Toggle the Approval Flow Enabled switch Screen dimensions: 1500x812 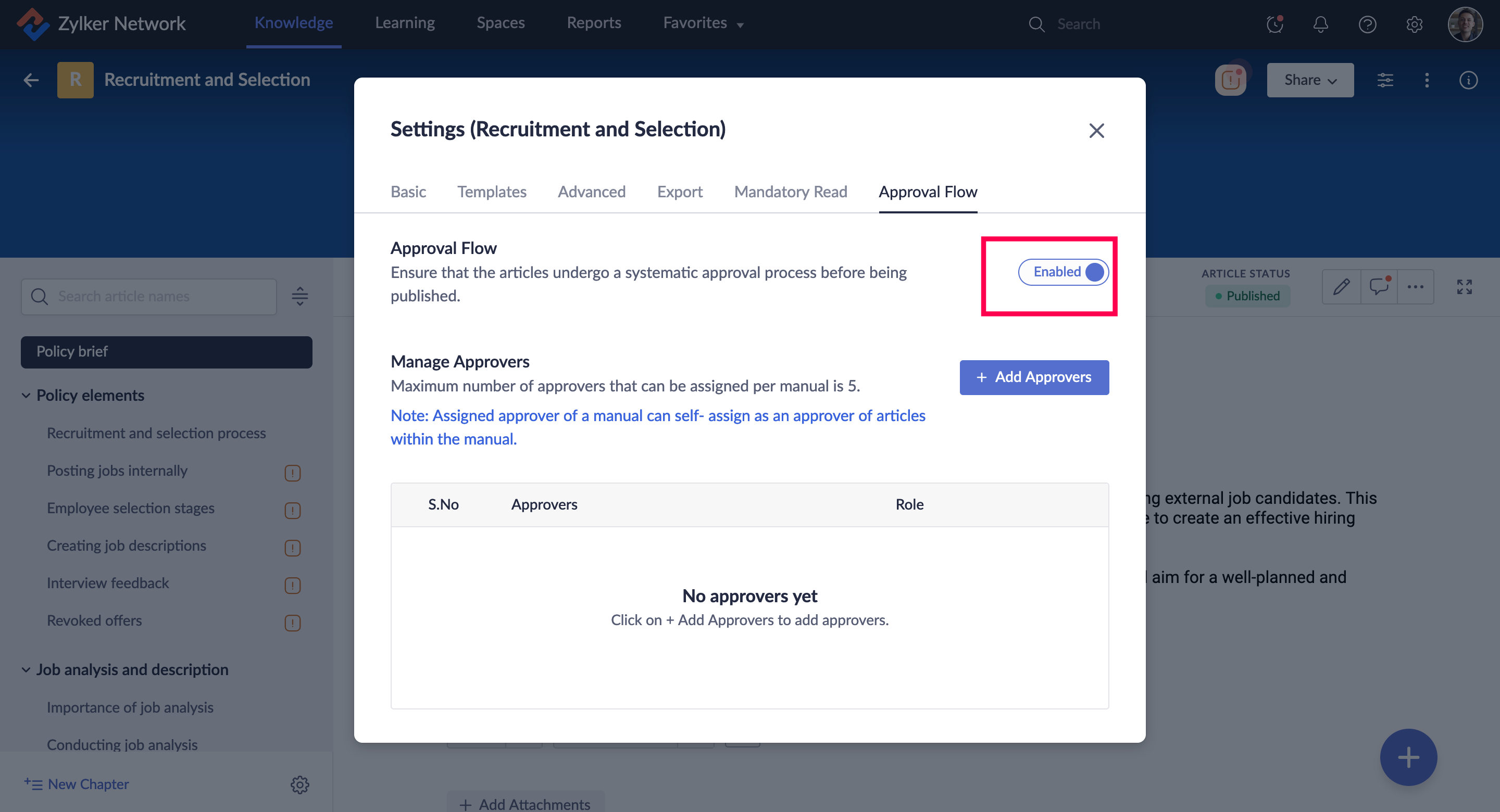tap(1063, 272)
